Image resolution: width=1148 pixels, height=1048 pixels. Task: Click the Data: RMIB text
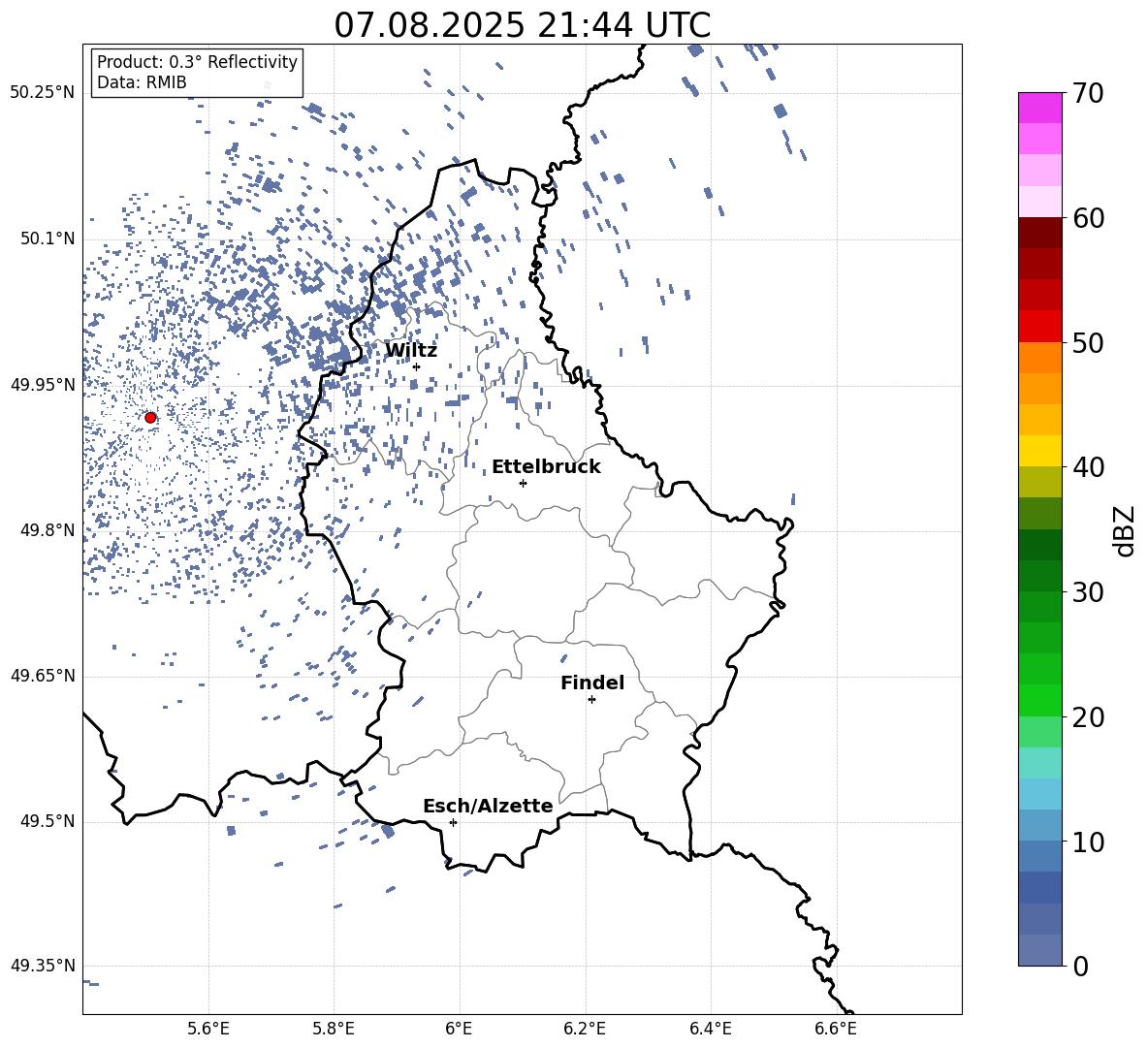142,82
